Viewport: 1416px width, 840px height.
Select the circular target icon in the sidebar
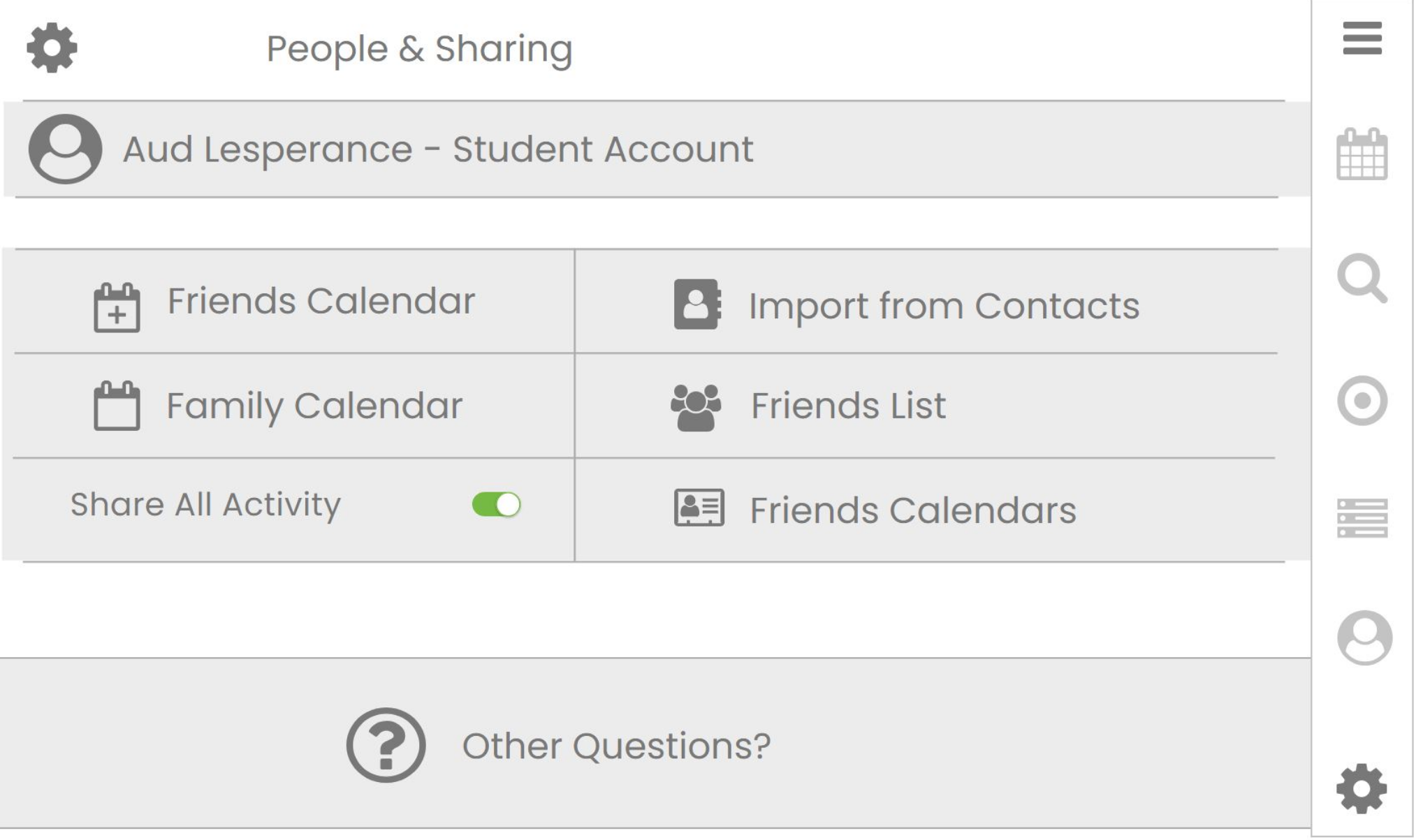click(x=1362, y=401)
